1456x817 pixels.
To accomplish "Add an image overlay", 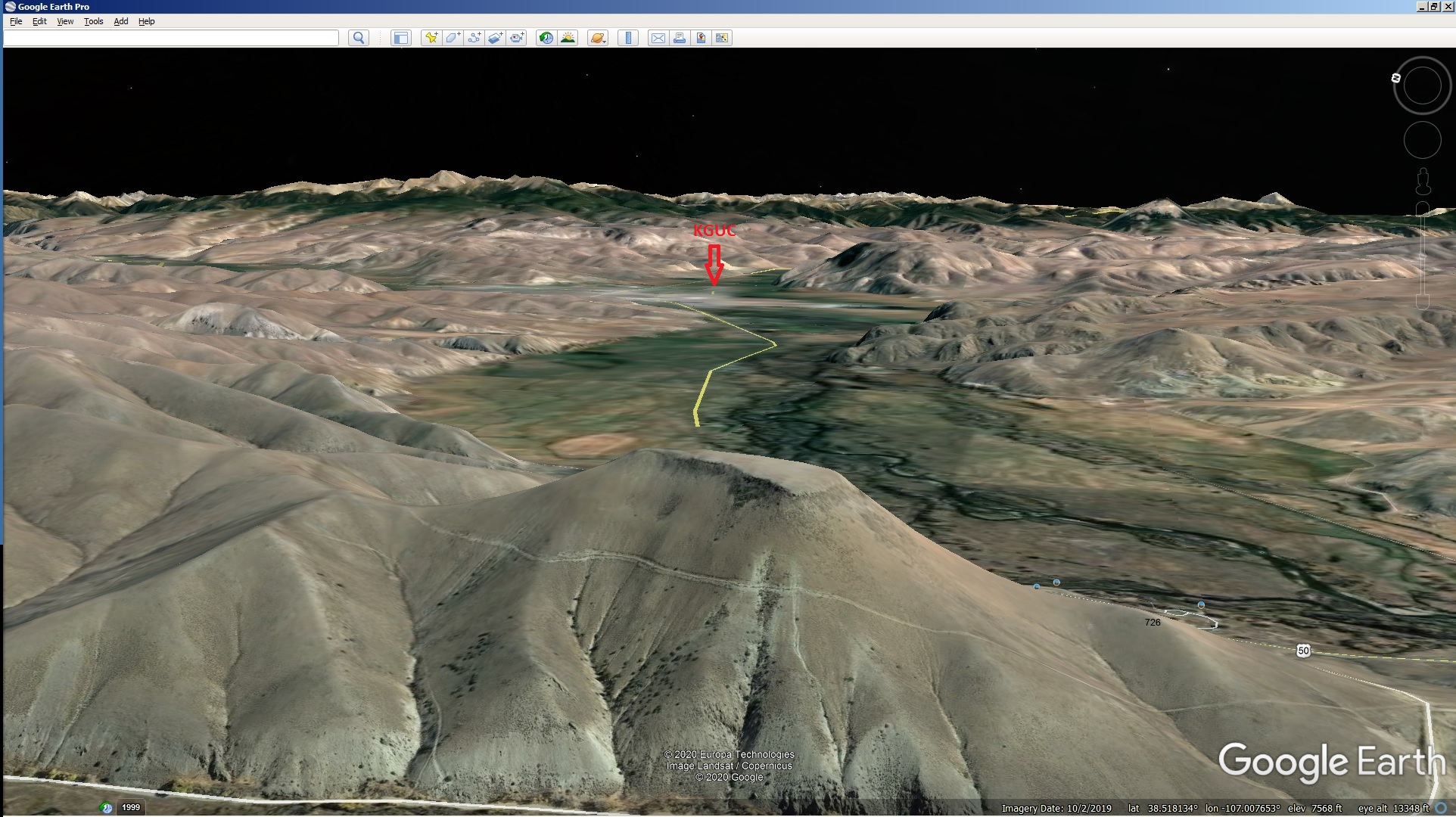I will point(496,38).
